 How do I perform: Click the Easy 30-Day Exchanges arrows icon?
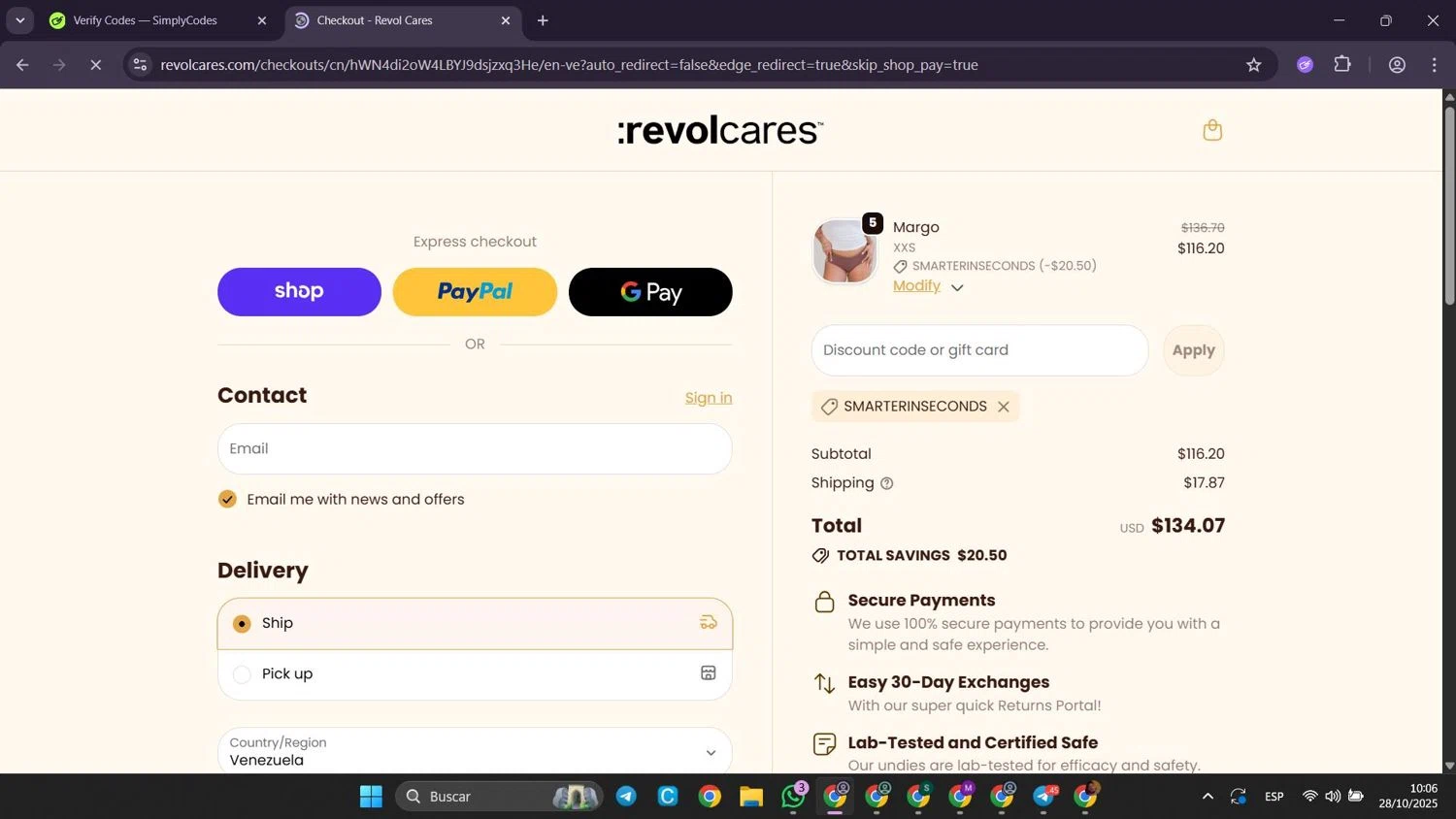[x=824, y=683]
